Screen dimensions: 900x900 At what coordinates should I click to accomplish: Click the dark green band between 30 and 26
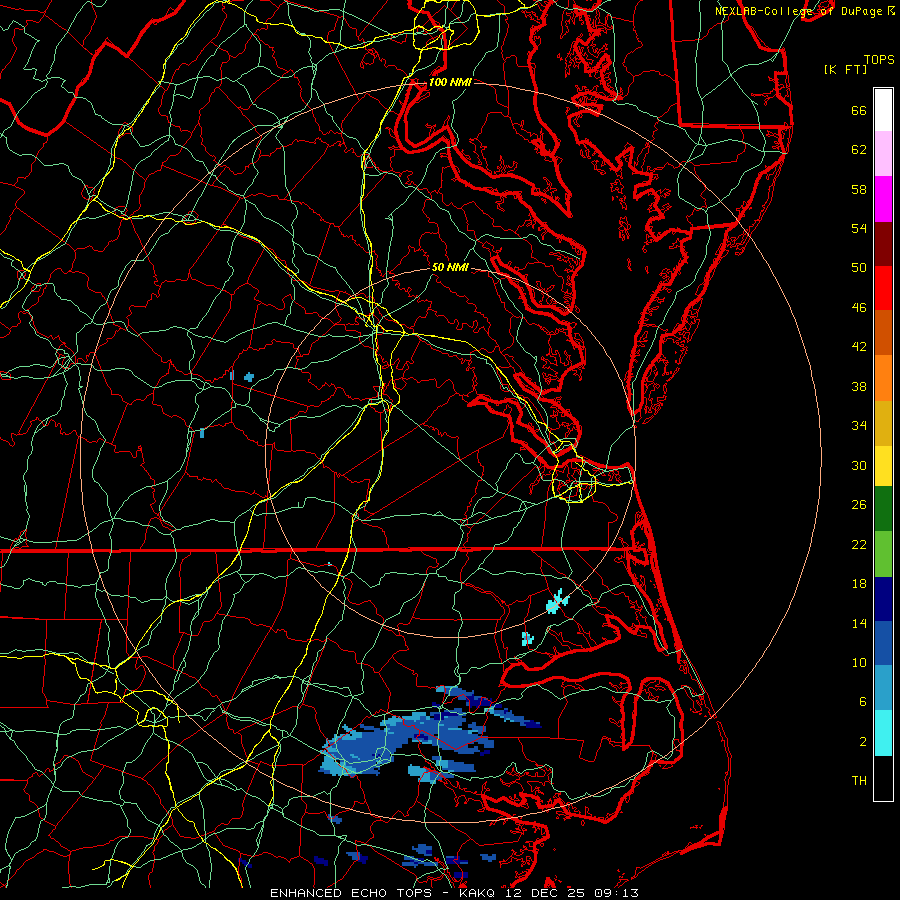coord(883,509)
